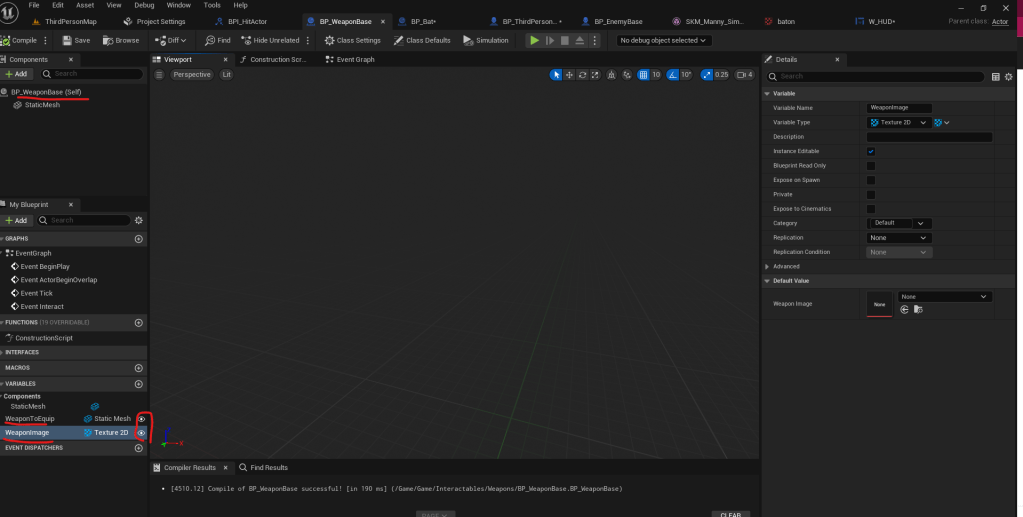Select the translate (move) gizmo tool
Image resolution: width=1023 pixels, height=517 pixels.
(569, 75)
